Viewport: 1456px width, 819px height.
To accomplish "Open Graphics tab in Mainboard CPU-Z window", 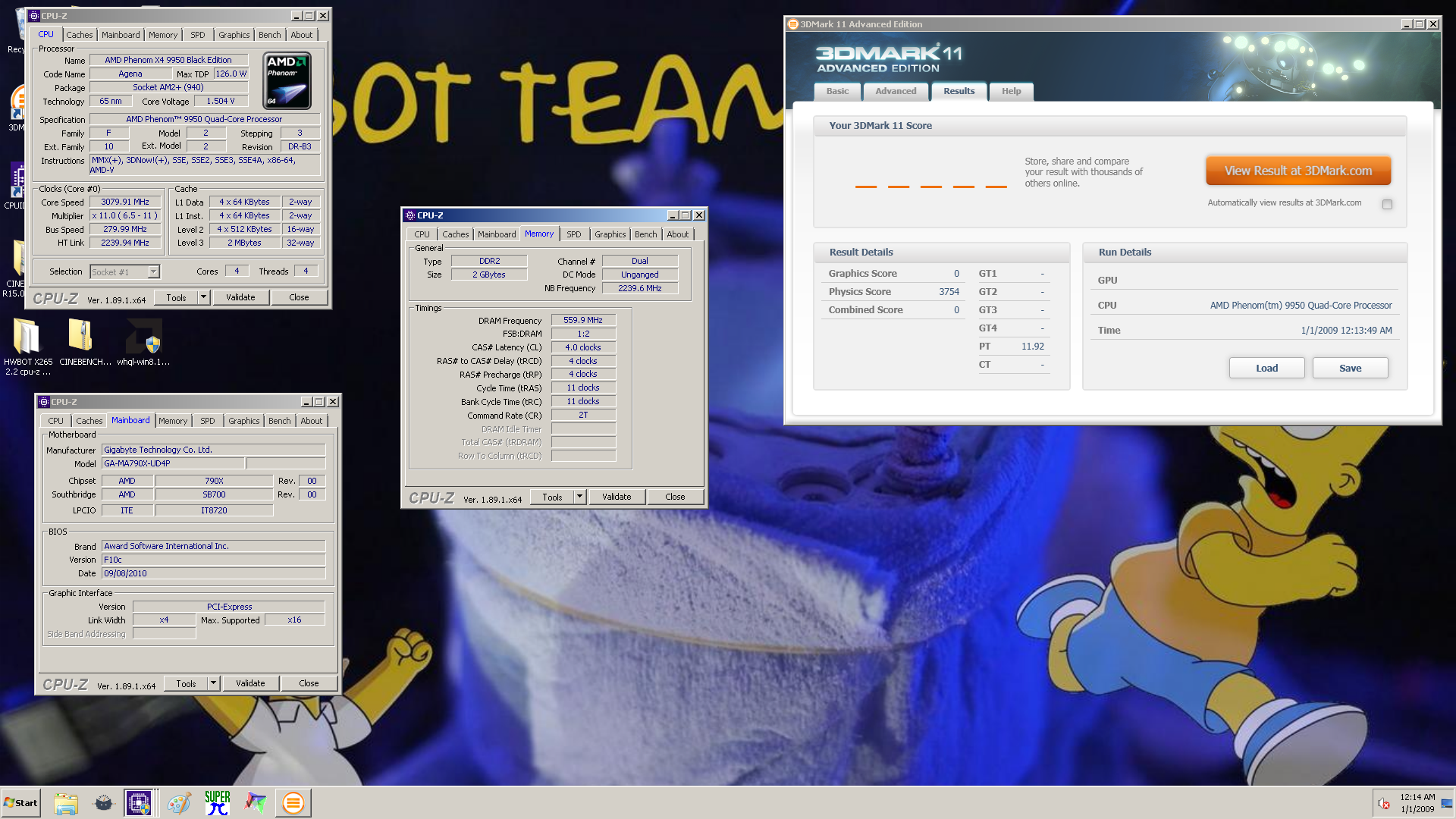I will [243, 421].
